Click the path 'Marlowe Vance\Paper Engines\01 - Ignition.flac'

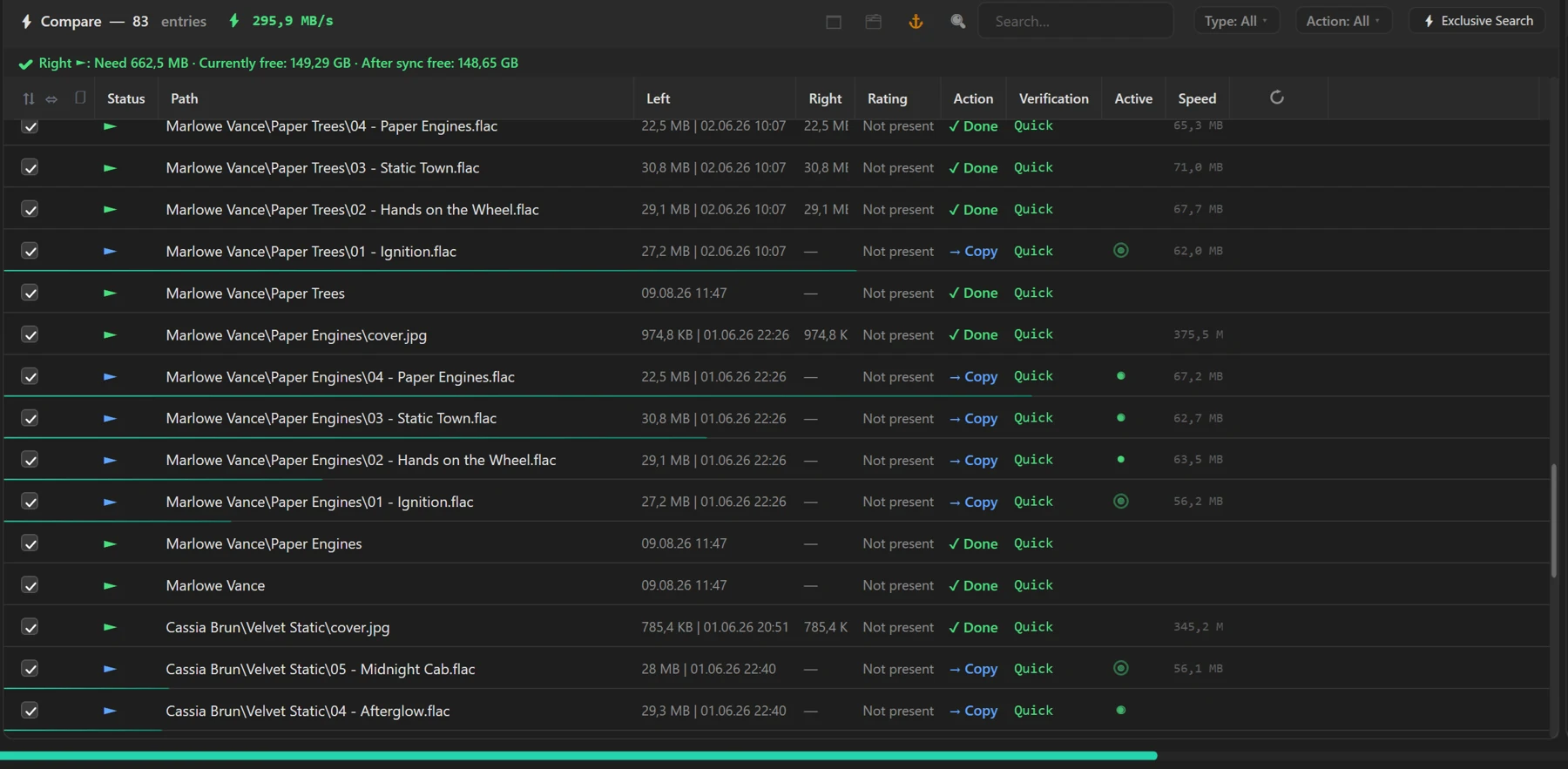[320, 502]
